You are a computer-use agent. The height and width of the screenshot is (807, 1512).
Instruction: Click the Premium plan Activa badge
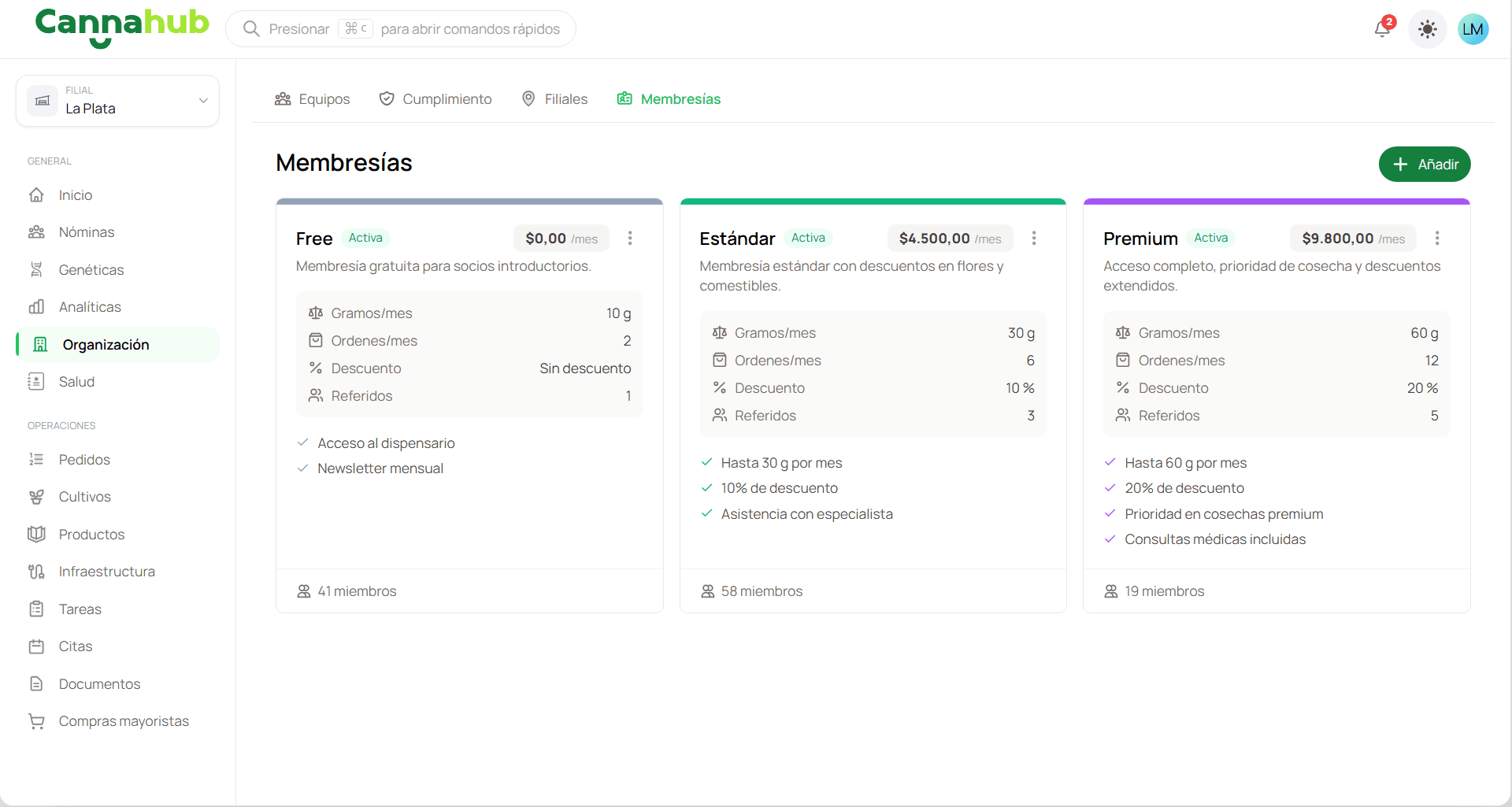(x=1211, y=238)
